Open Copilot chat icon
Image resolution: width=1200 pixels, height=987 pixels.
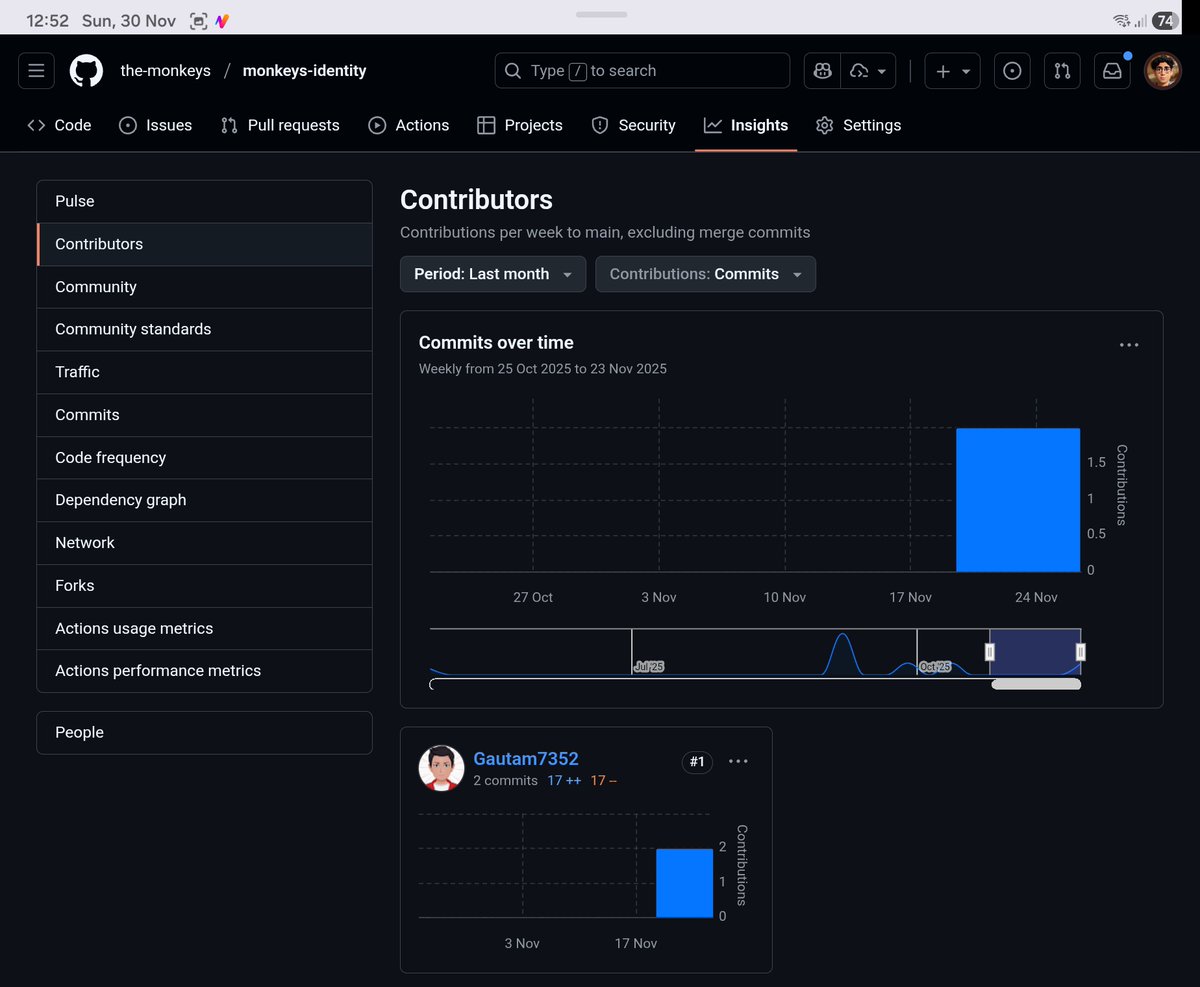click(822, 71)
